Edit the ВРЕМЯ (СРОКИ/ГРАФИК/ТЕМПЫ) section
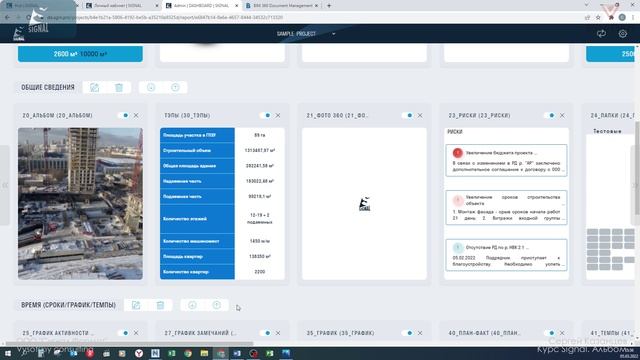640x360 pixels. 136,305
